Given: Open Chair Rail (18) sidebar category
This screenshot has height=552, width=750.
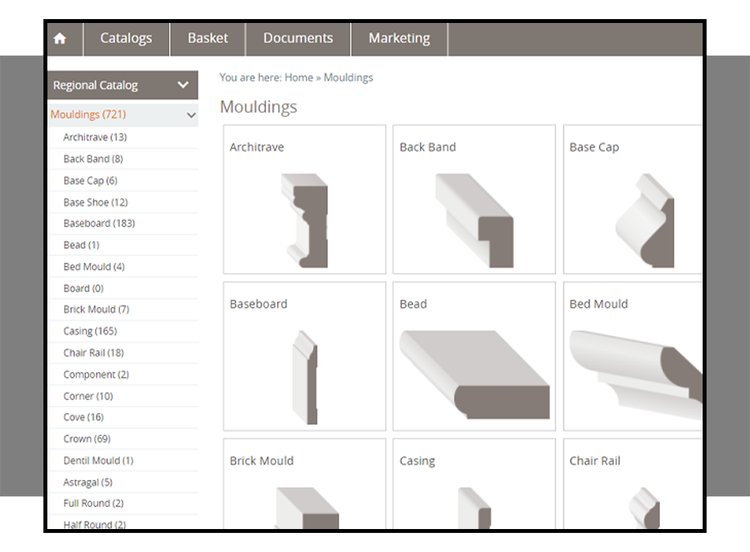Looking at the screenshot, I should click(94, 353).
